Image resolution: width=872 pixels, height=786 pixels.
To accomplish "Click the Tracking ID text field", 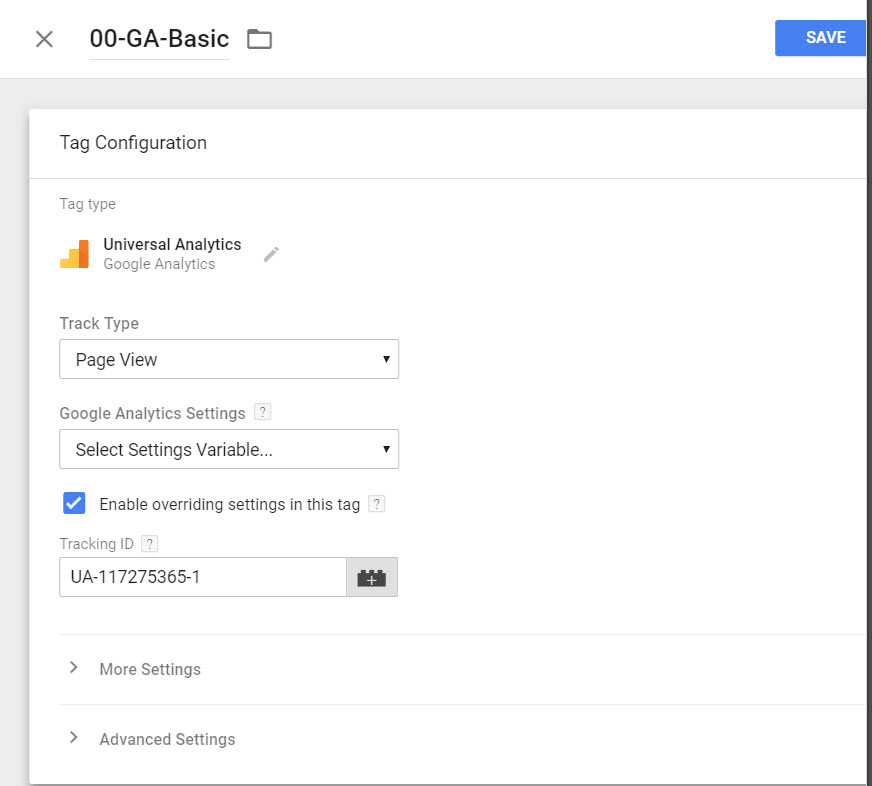I will coord(203,578).
